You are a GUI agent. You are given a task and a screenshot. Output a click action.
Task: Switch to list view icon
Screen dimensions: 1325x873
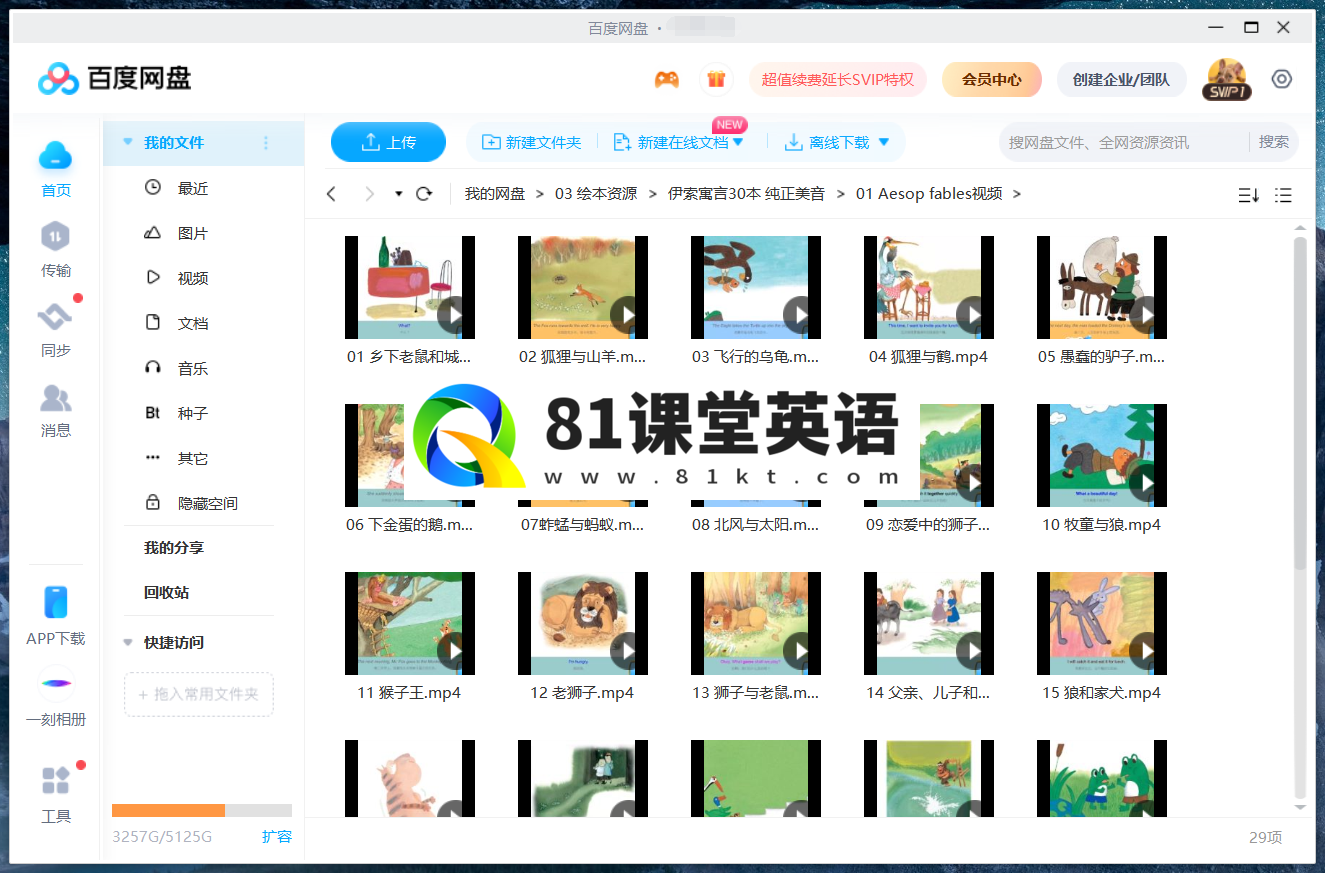(1283, 195)
